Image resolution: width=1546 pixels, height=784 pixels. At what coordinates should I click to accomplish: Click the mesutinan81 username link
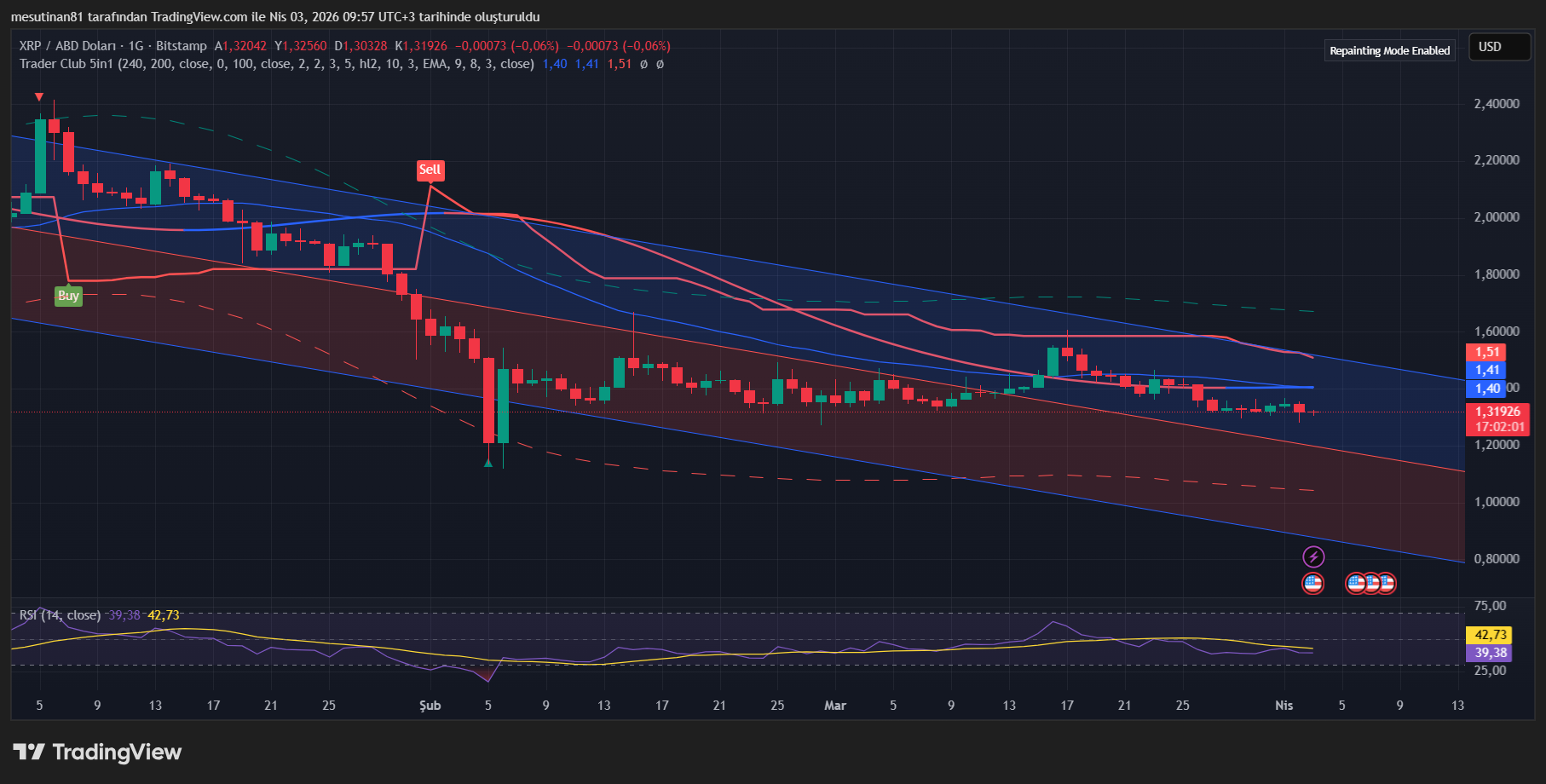(47, 16)
